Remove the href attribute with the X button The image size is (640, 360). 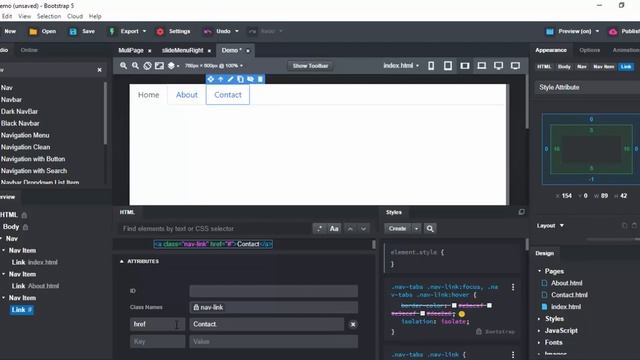(x=353, y=324)
